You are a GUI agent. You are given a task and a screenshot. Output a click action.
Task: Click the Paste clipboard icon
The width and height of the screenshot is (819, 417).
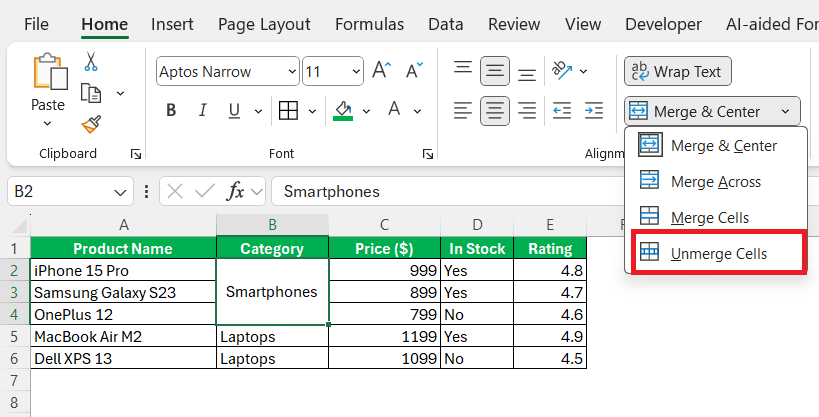click(x=50, y=72)
